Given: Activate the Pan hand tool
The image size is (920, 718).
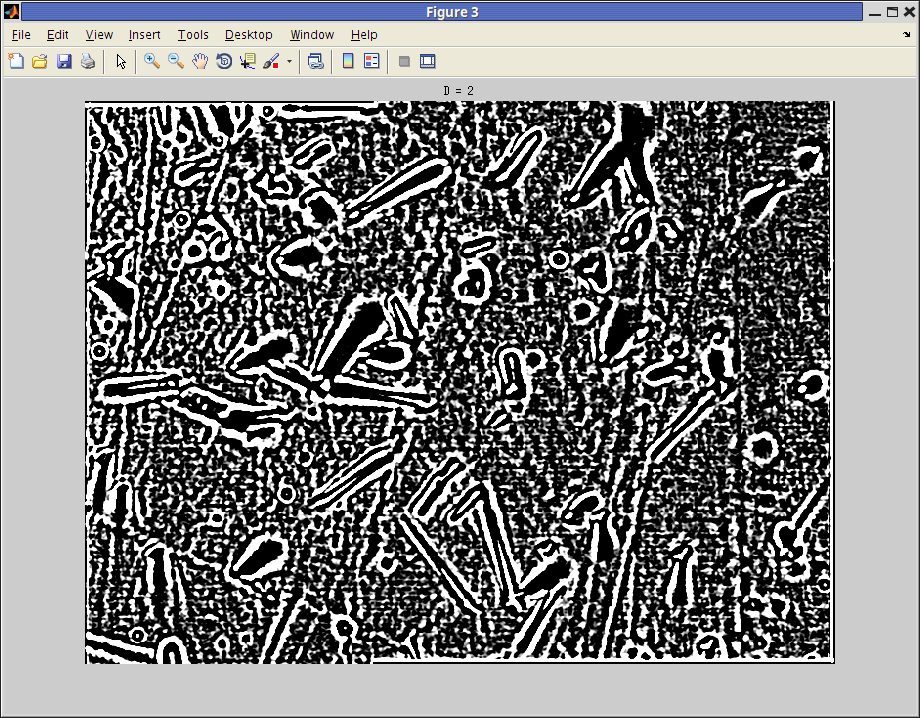Looking at the screenshot, I should 200,61.
